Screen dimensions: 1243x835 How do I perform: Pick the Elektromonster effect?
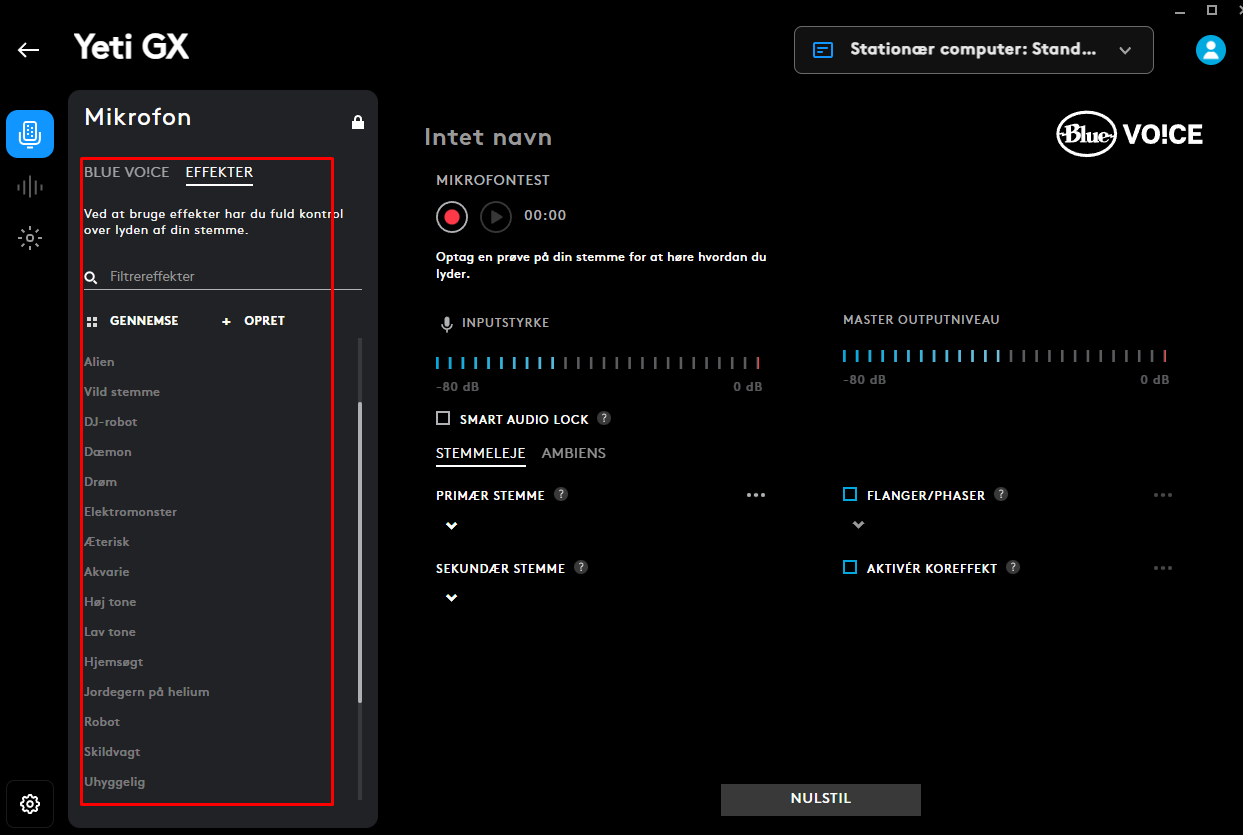pos(130,511)
